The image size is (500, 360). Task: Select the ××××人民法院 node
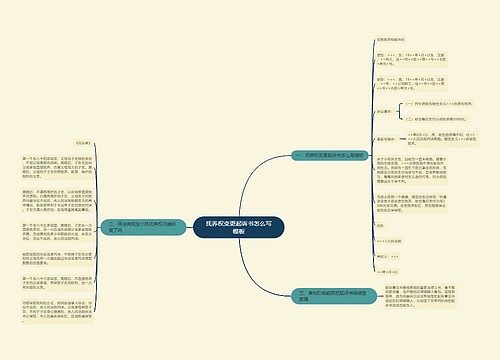[389, 241]
